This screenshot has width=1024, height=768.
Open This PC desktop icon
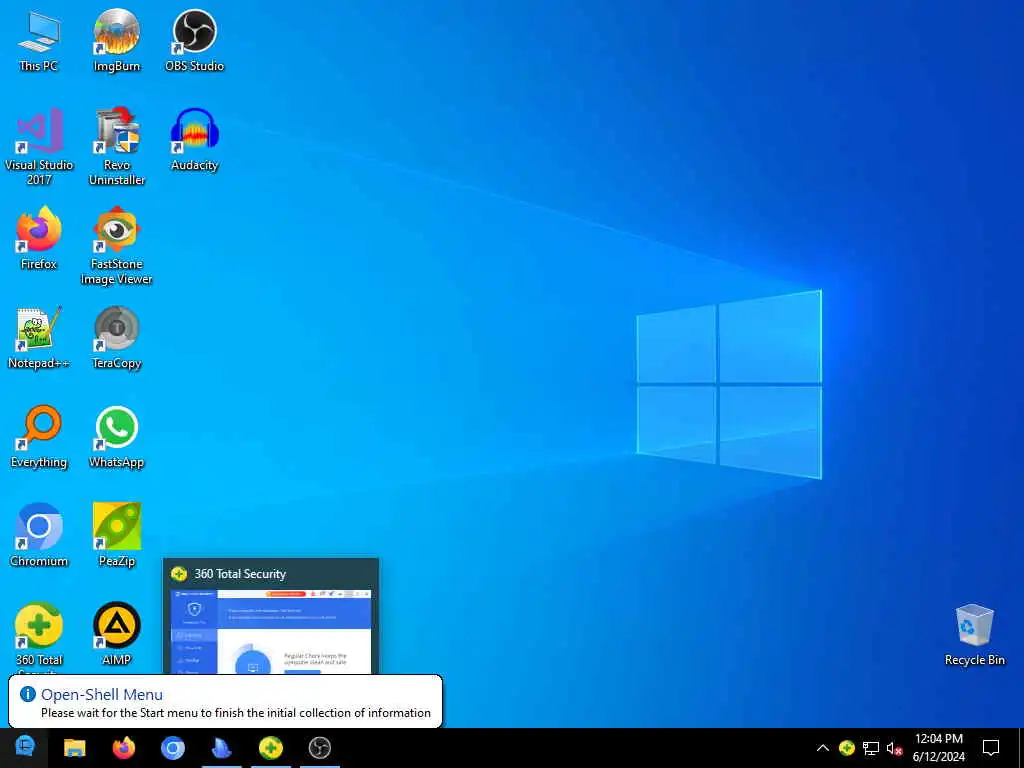[39, 40]
